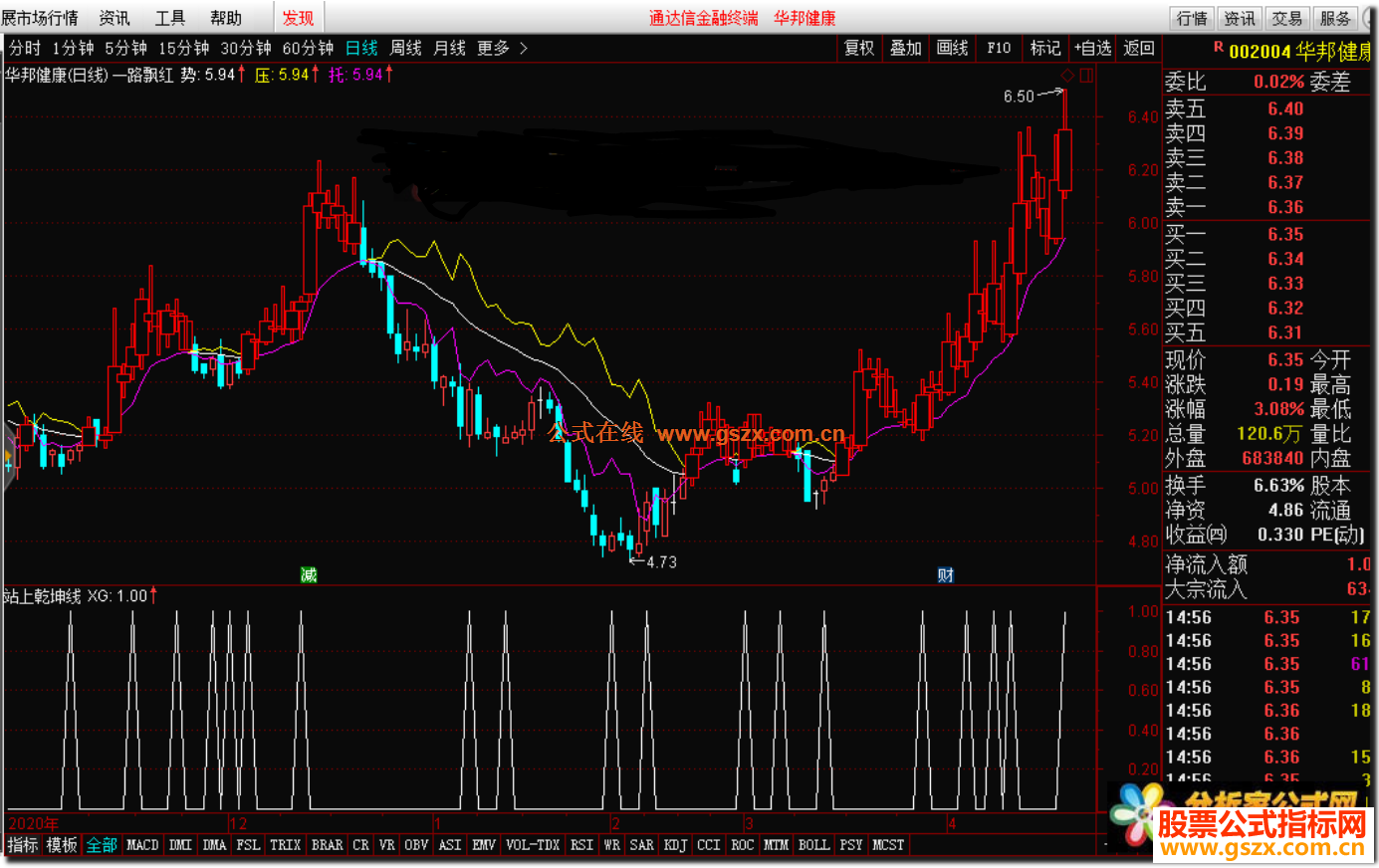Apply the SAR indicator
The width and height of the screenshot is (1379, 868).
641,845
